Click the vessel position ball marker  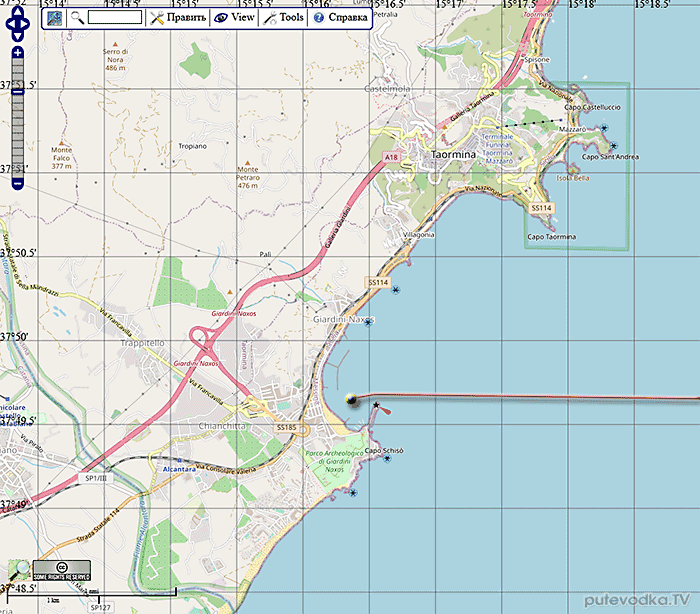[352, 399]
